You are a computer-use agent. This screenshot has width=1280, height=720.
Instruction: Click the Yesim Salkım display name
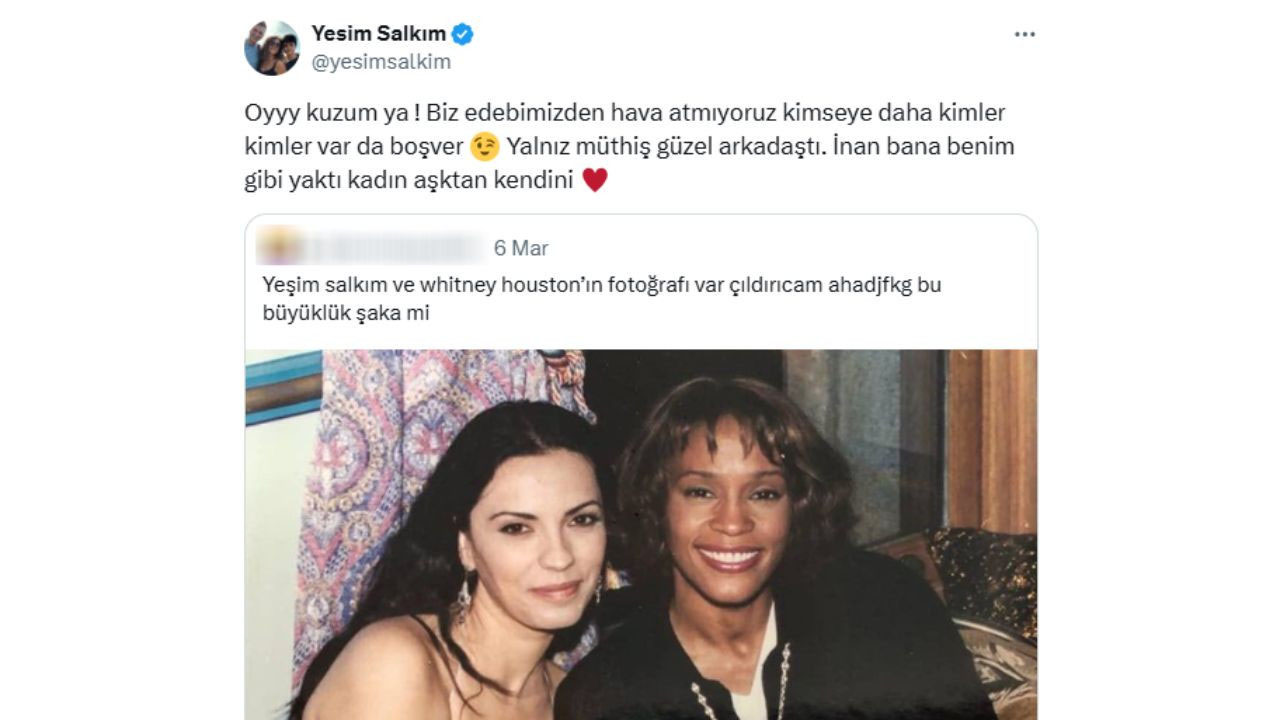[378, 34]
